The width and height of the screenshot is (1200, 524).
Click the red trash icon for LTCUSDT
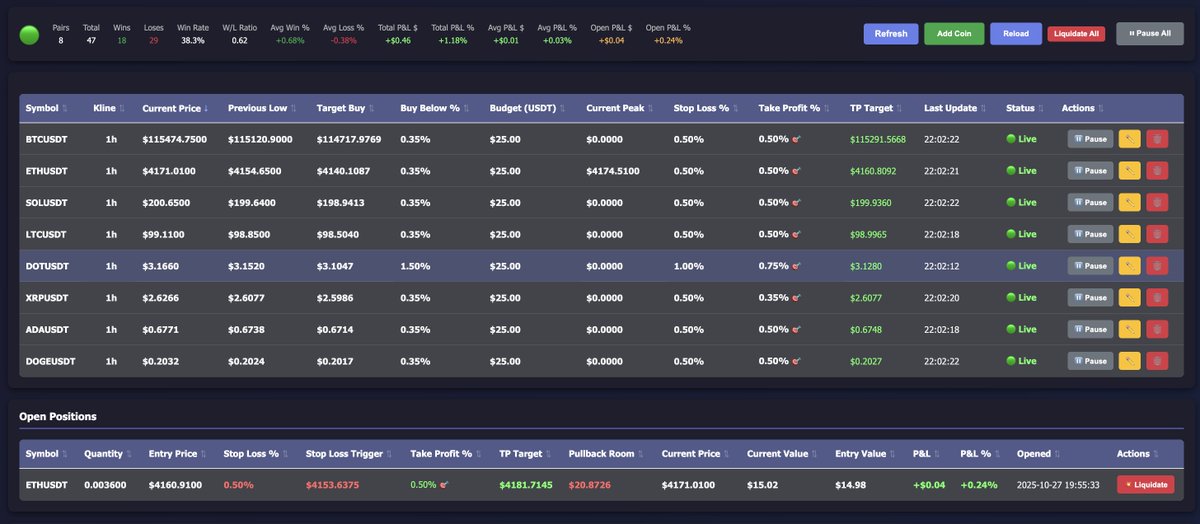click(x=1157, y=234)
